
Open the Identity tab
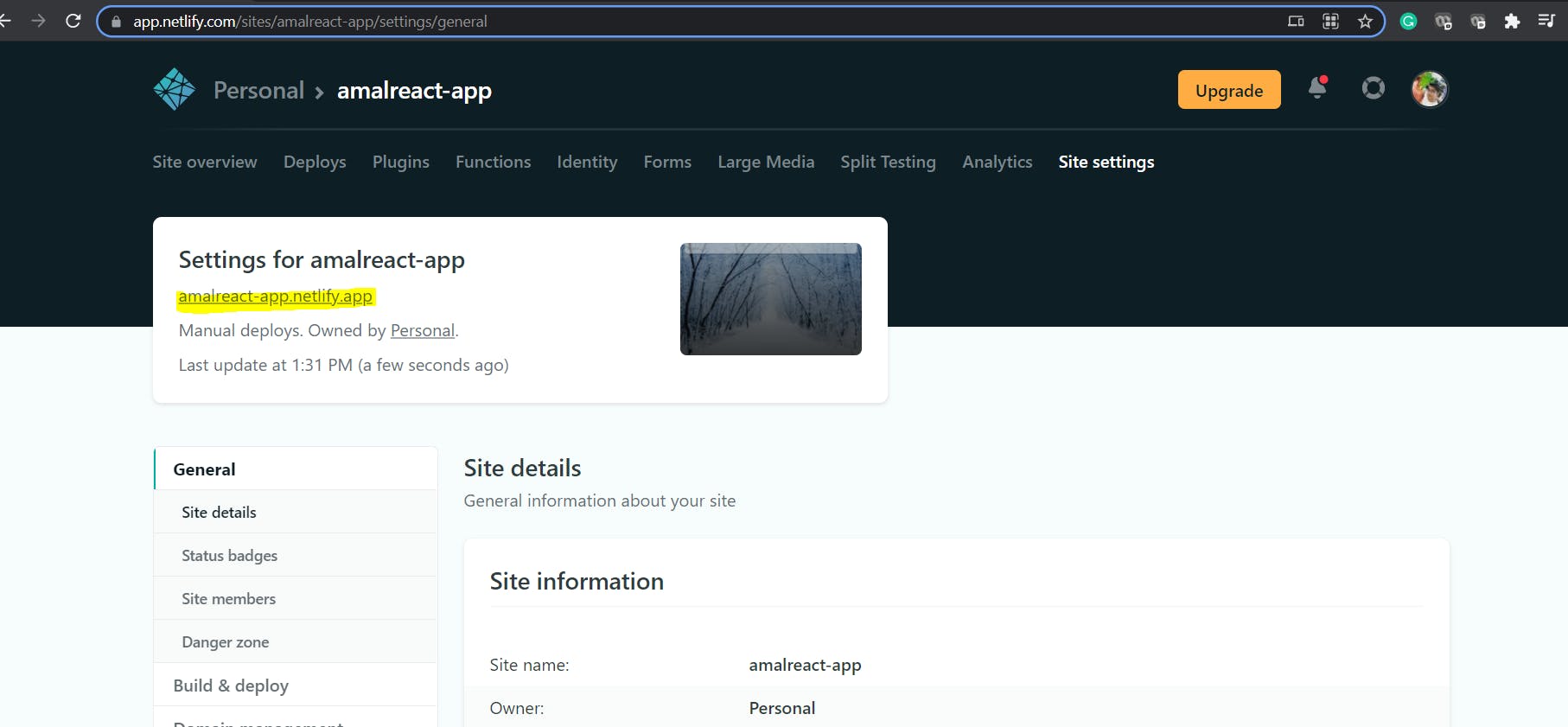587,162
